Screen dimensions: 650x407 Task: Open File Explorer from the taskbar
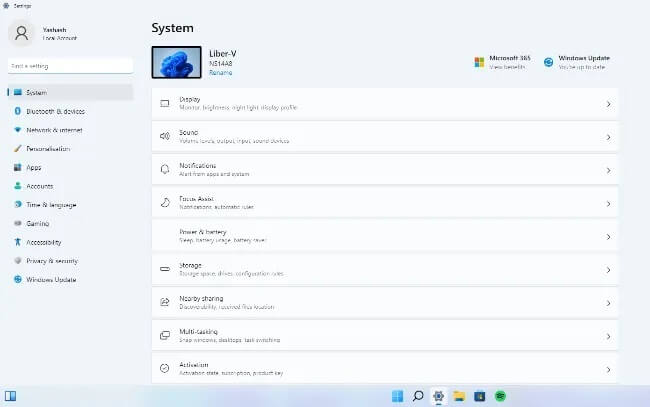(459, 396)
